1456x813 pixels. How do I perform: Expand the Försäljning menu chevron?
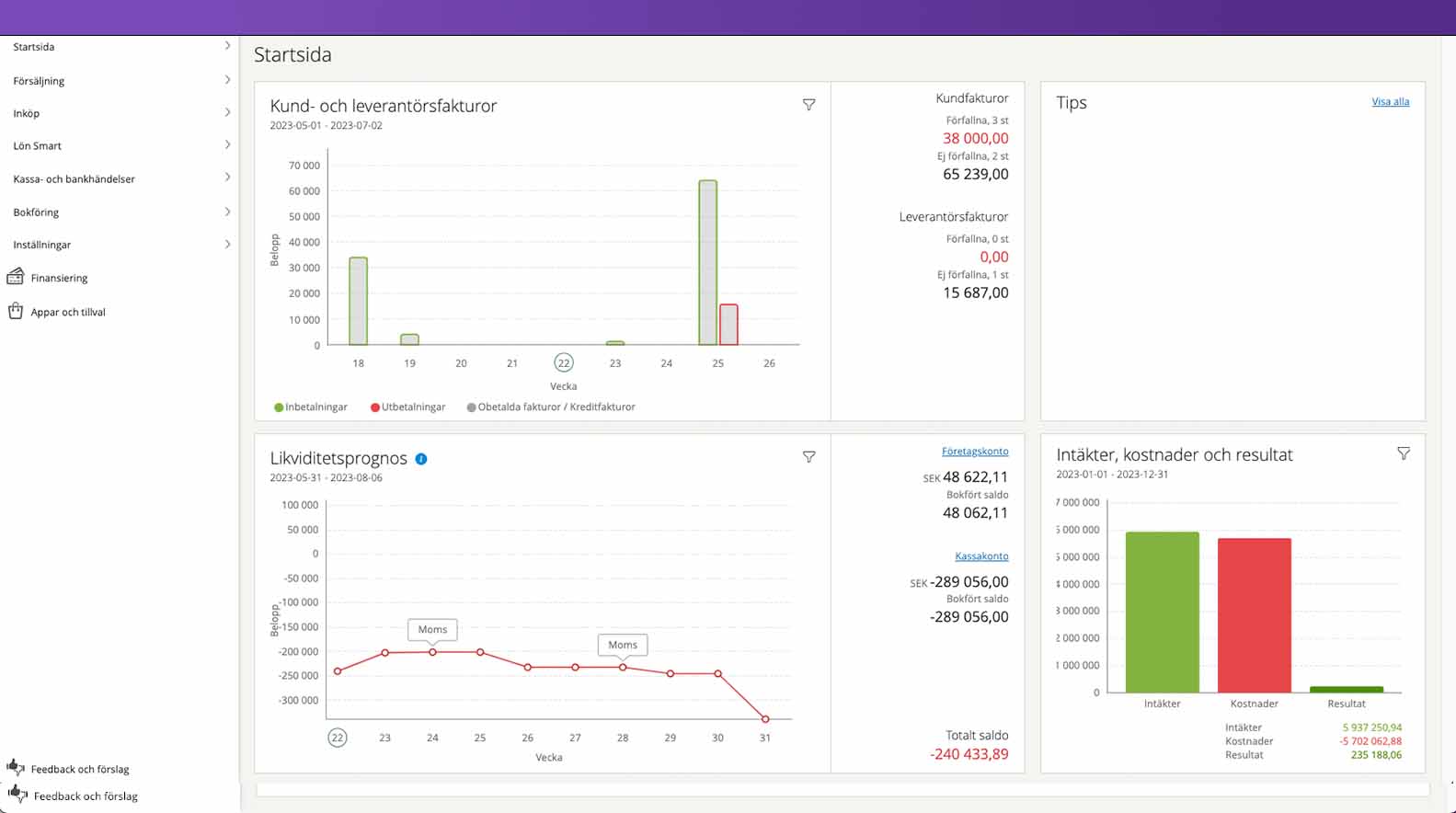click(227, 80)
